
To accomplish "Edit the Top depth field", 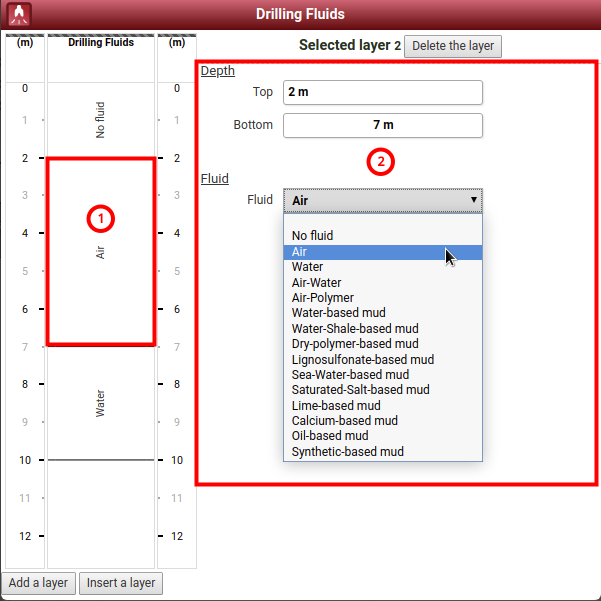I will pyautogui.click(x=382, y=92).
